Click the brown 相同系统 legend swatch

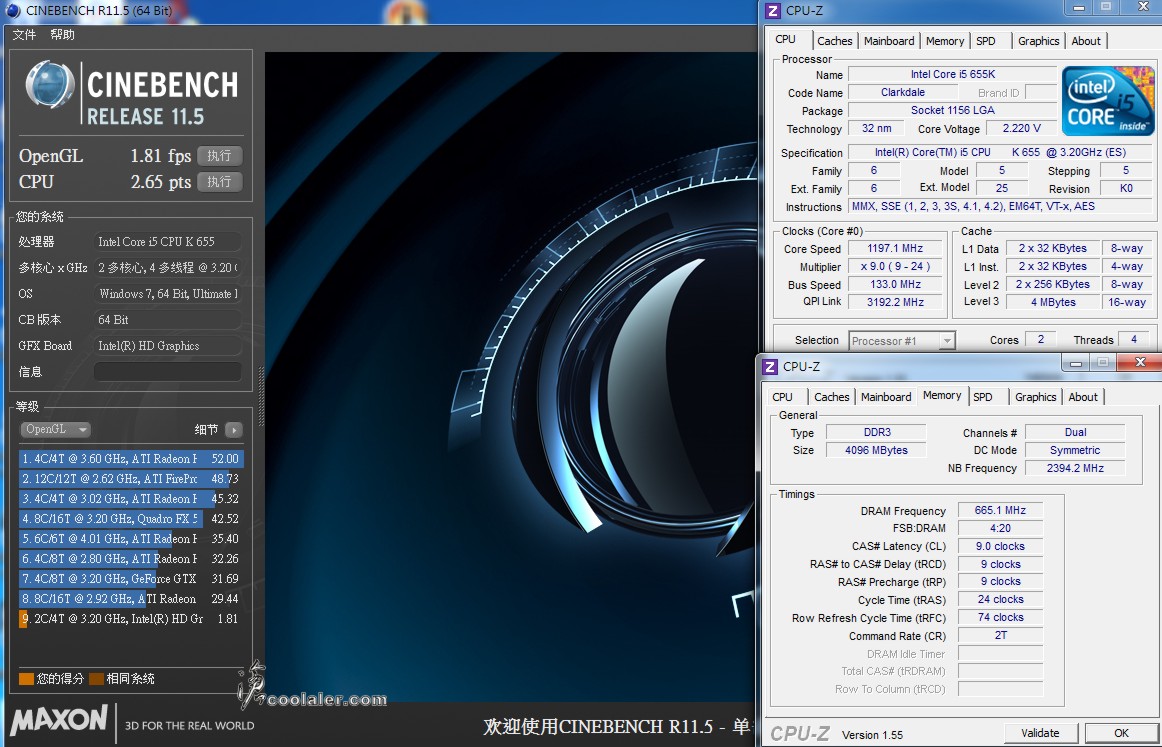(x=96, y=679)
